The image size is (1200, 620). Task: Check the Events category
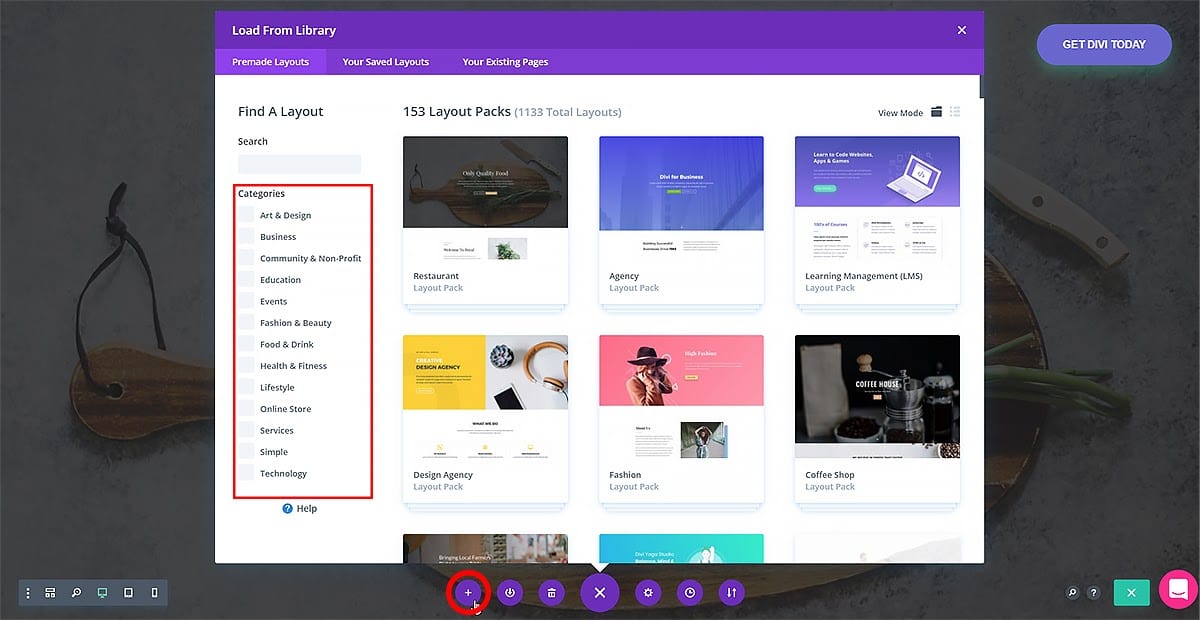[x=246, y=301]
